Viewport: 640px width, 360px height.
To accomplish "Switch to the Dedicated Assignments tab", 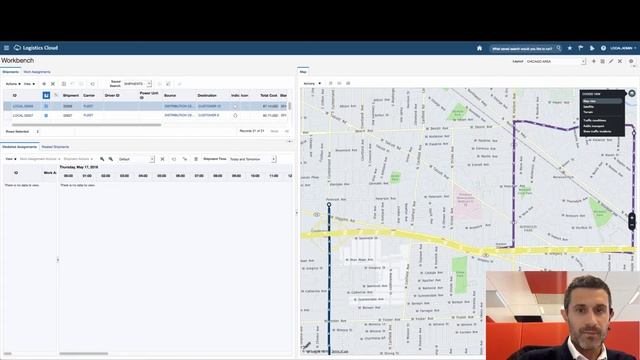I will (20, 147).
